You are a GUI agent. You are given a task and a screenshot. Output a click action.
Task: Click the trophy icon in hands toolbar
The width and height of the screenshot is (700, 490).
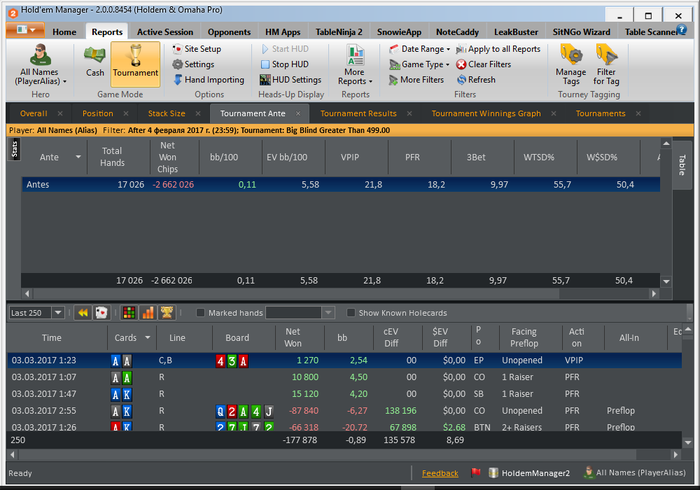167,313
